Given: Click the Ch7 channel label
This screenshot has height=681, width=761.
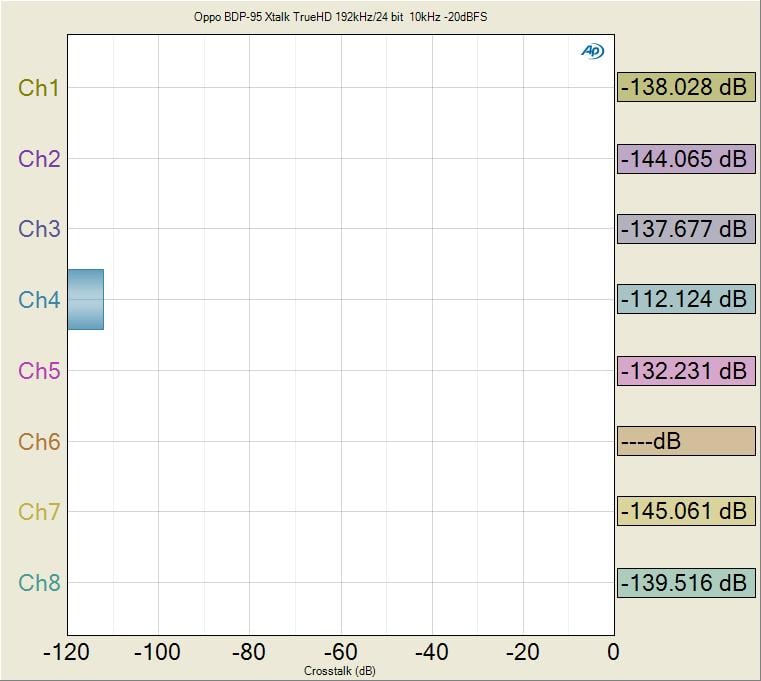Looking at the screenshot, I should (x=39, y=512).
